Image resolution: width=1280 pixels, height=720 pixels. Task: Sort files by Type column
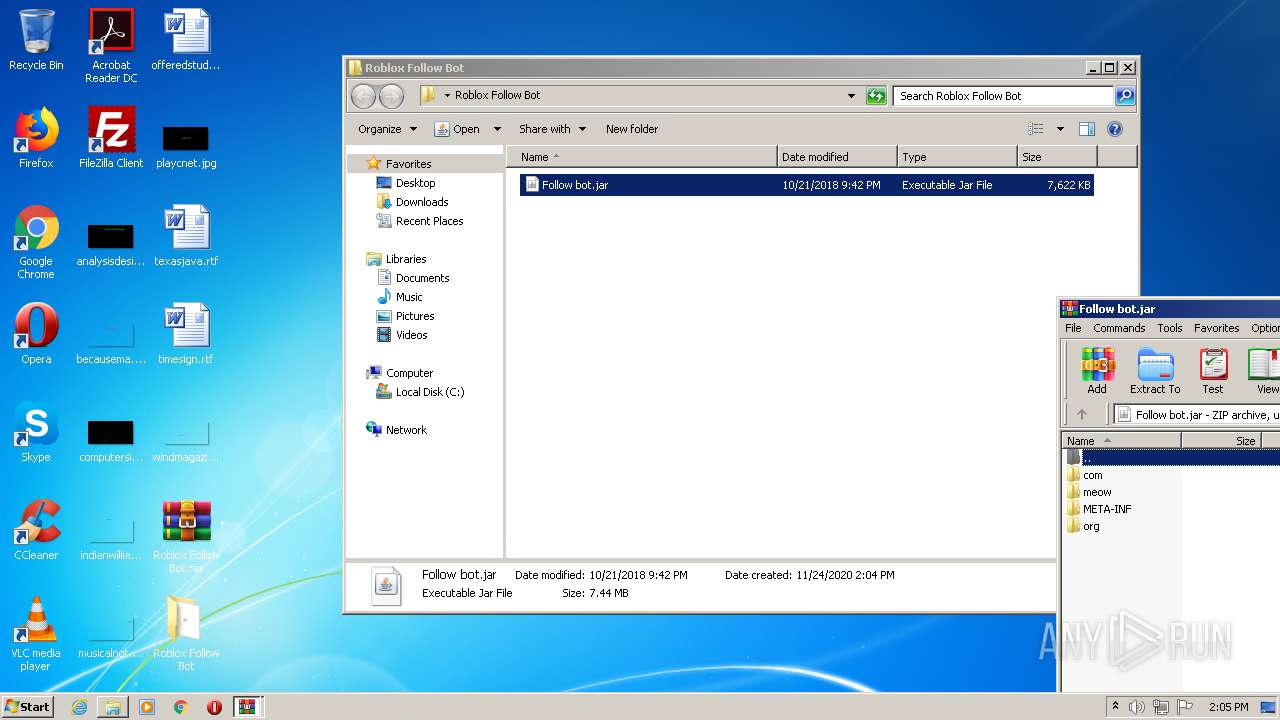tap(957, 157)
